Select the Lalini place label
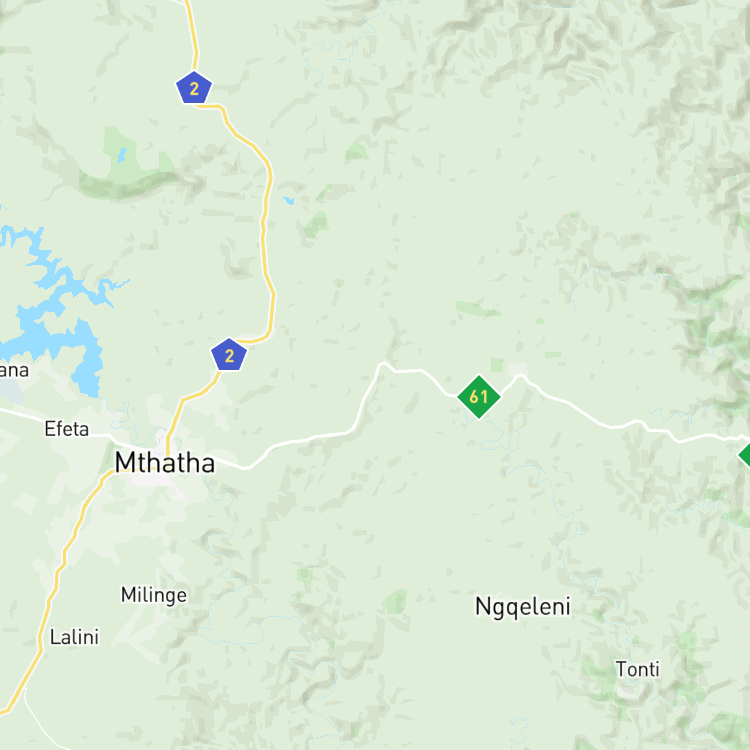The image size is (750, 750). tap(74, 637)
